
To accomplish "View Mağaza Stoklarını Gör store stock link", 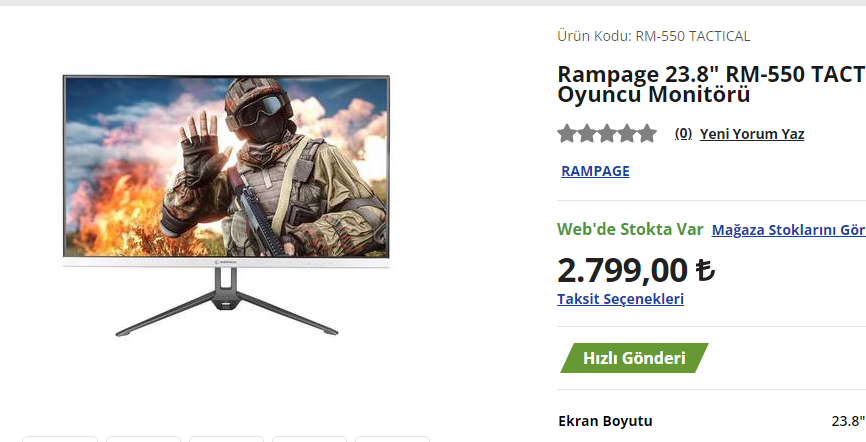I will (x=789, y=230).
